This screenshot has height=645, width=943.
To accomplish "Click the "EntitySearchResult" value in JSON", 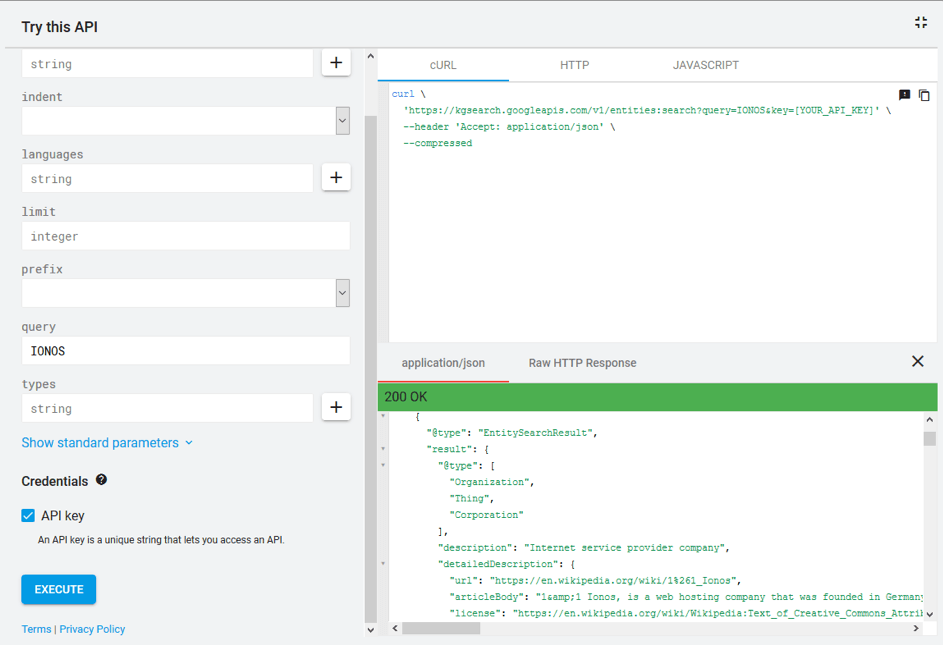I will [x=535, y=433].
